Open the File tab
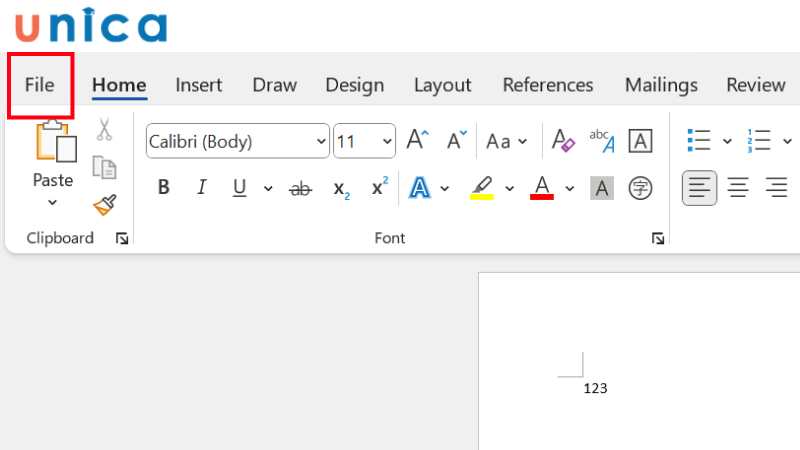Viewport: 800px width, 450px height. [x=40, y=85]
